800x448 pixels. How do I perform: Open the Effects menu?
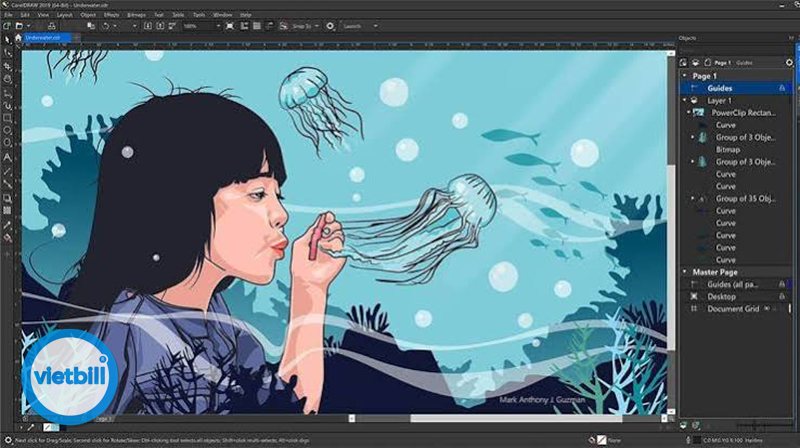point(111,15)
